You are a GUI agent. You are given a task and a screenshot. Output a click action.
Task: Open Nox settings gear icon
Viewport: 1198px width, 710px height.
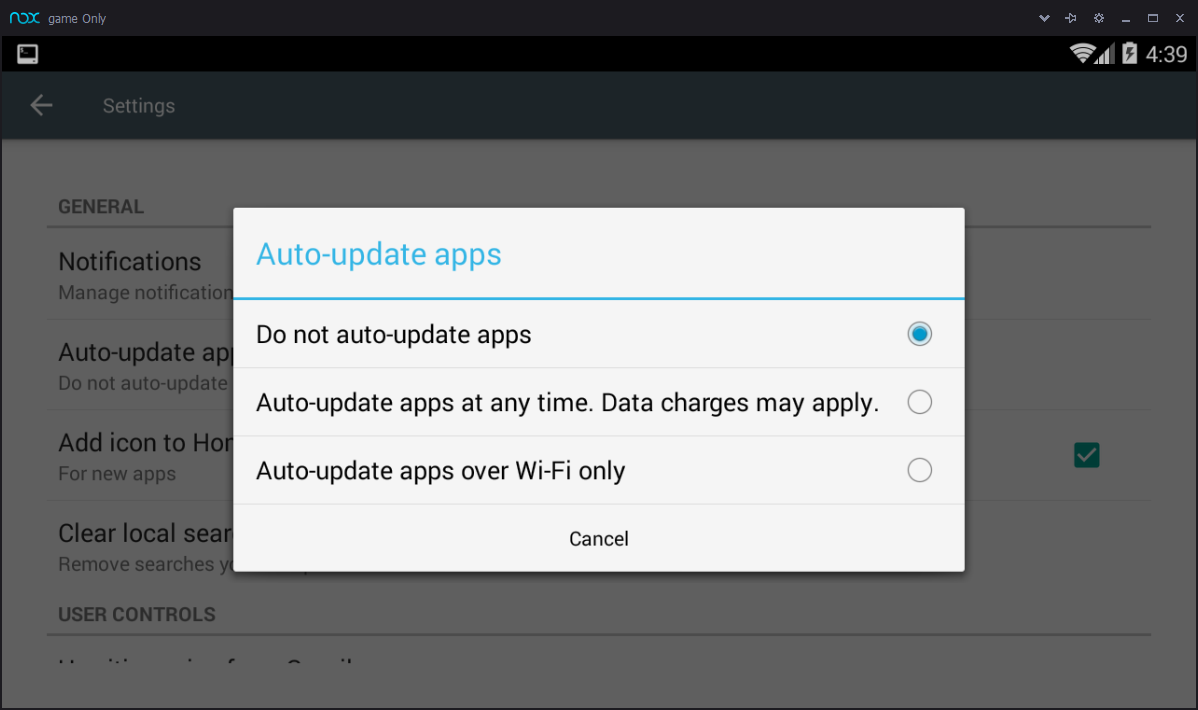[1099, 18]
